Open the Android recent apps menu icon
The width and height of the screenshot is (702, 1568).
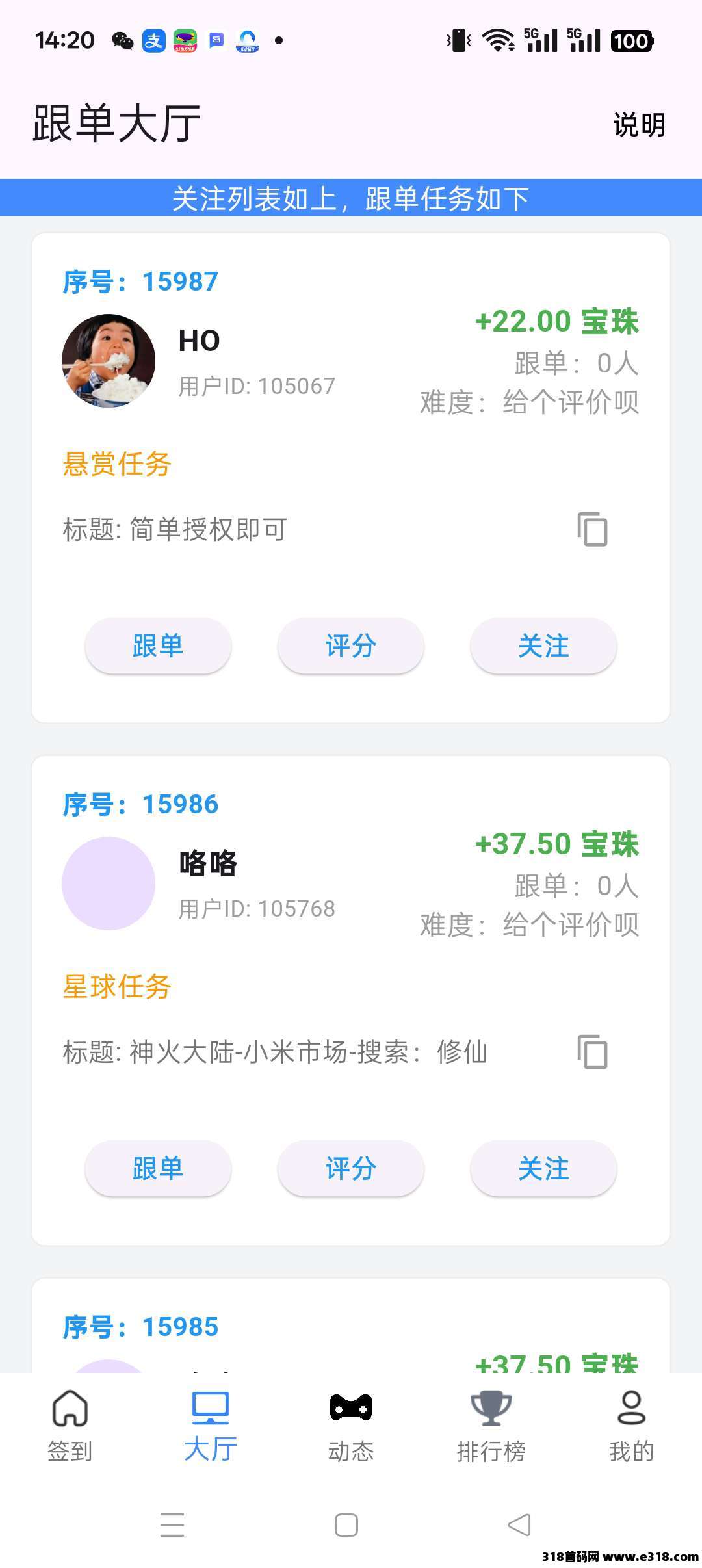click(172, 1524)
